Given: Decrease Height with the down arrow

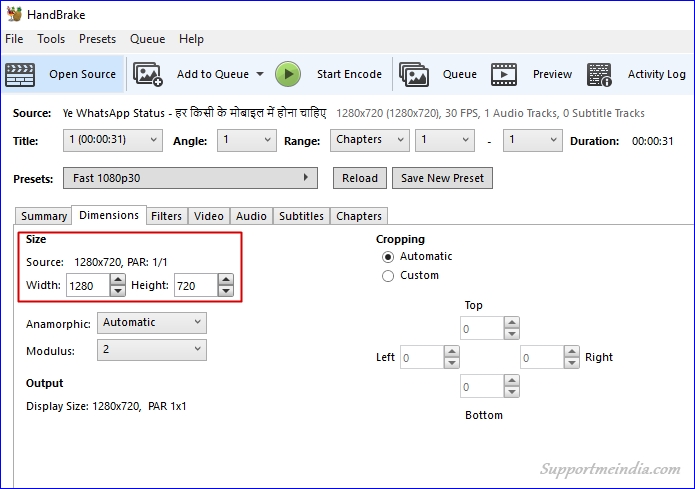Looking at the screenshot, I should point(226,291).
